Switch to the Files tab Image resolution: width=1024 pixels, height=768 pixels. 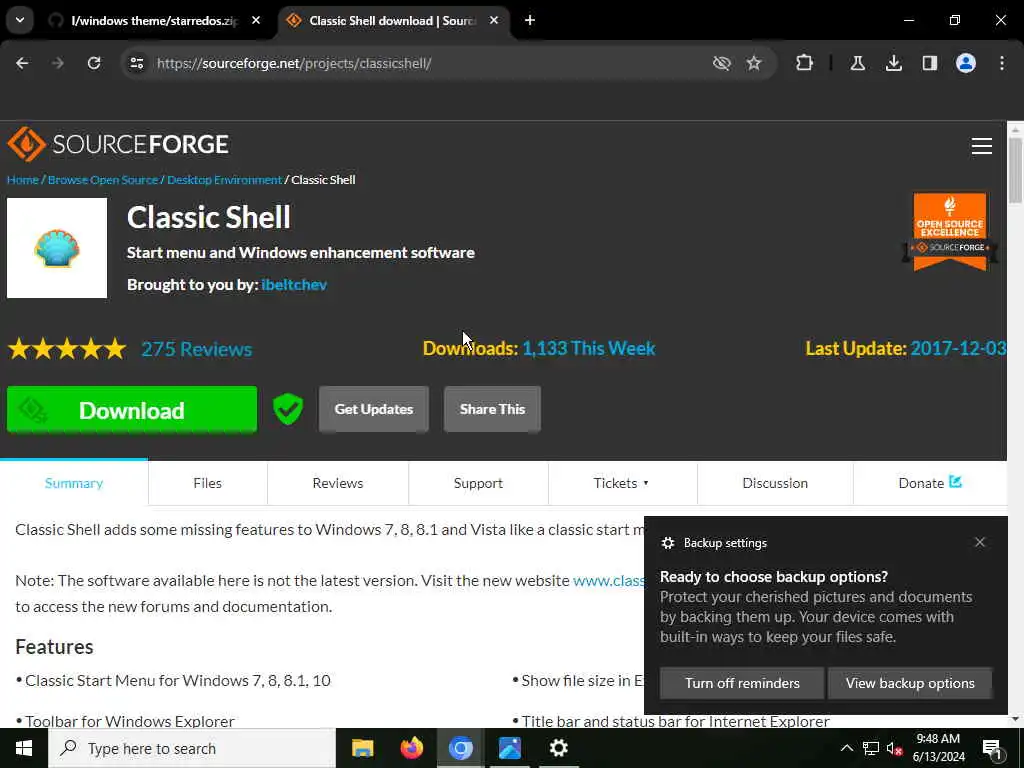click(208, 483)
